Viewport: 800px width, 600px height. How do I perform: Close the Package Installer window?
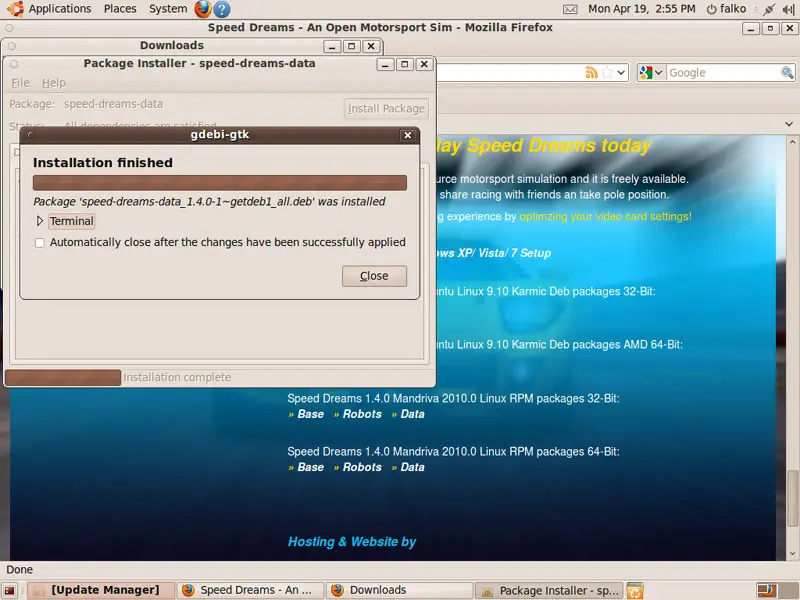tap(424, 64)
